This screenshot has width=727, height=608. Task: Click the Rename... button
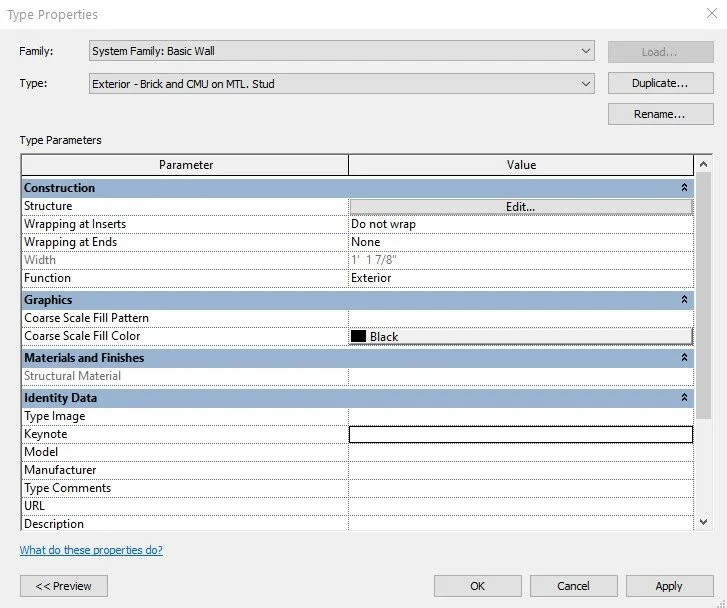(660, 114)
